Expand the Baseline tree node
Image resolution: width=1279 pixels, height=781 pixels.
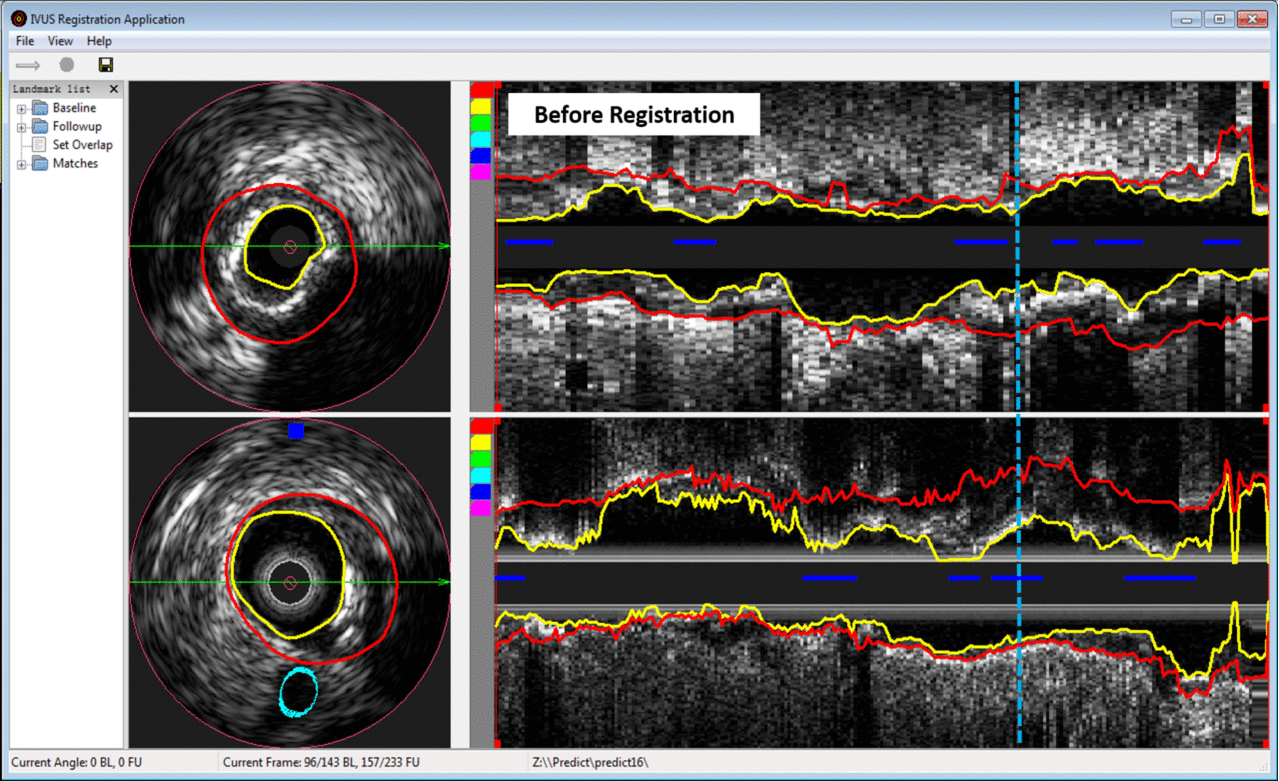(22, 109)
